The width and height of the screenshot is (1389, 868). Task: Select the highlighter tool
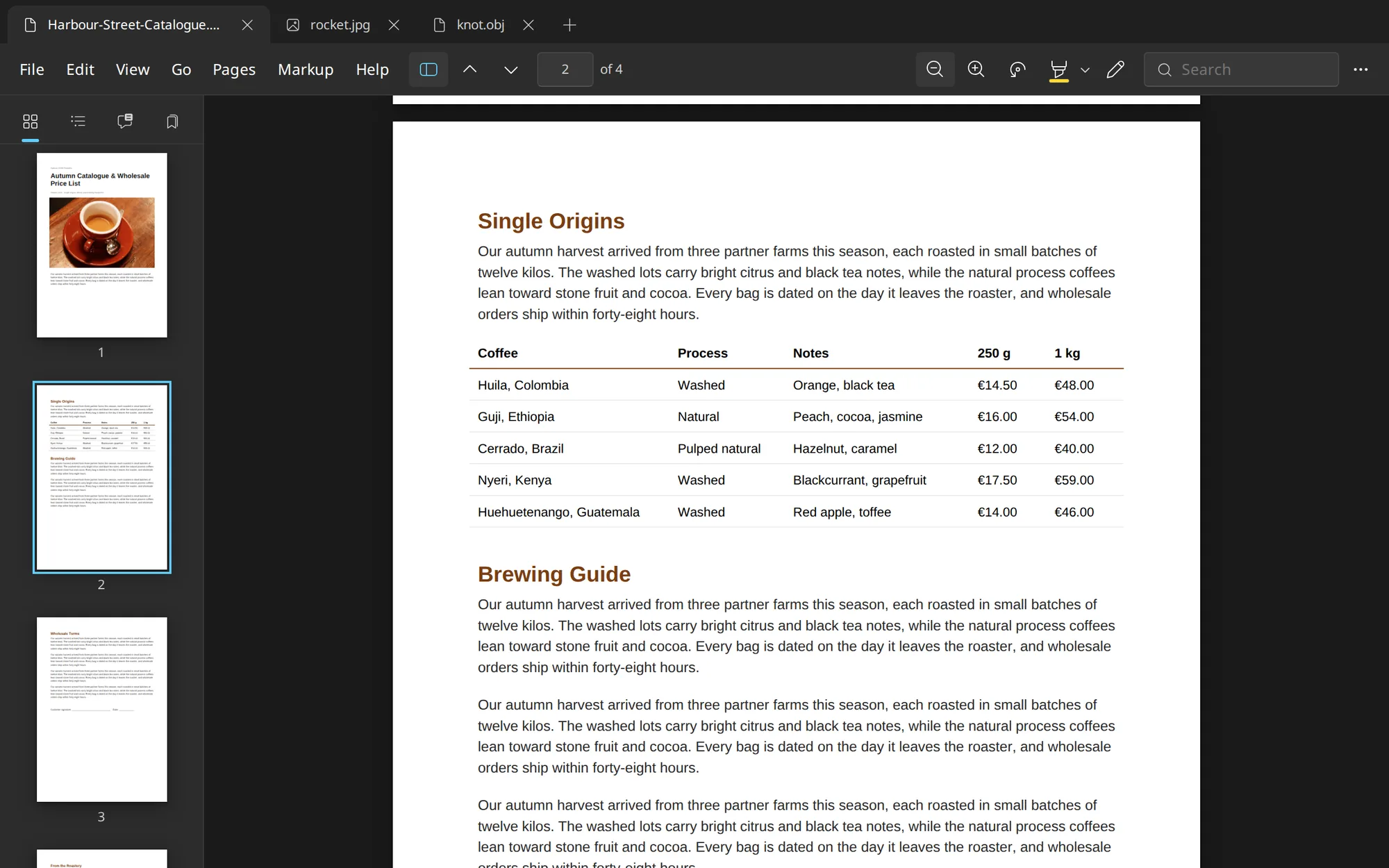click(1058, 69)
